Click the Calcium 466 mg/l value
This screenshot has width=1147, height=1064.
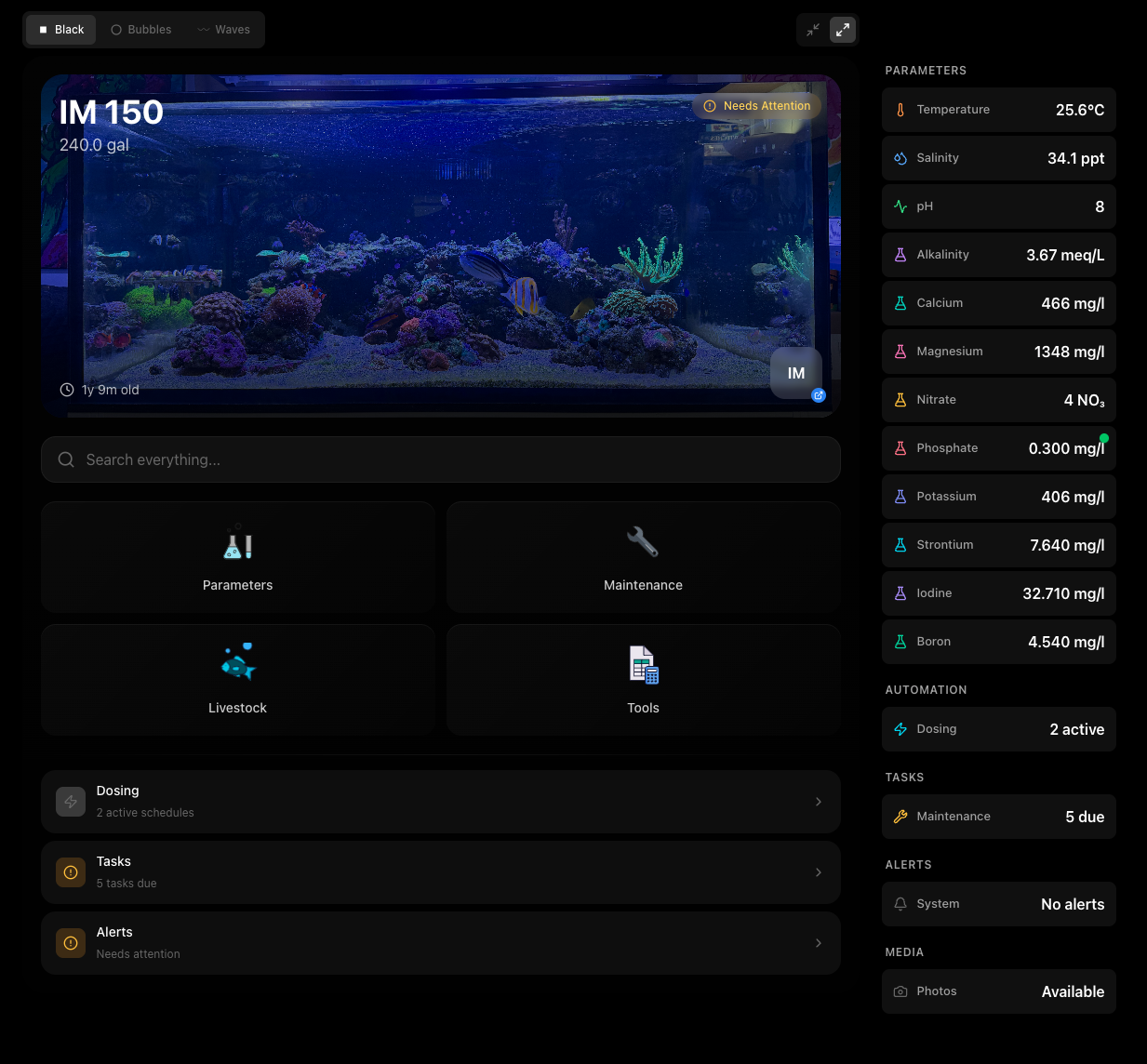[x=1074, y=303]
